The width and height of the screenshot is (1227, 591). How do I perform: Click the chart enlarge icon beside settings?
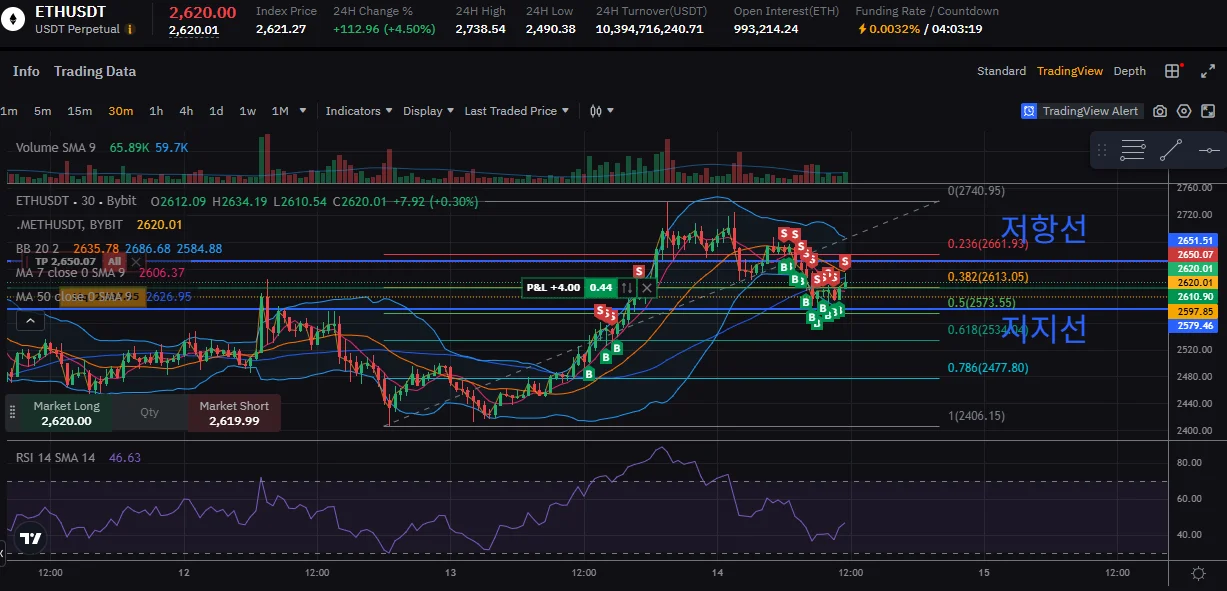[x=1208, y=111]
